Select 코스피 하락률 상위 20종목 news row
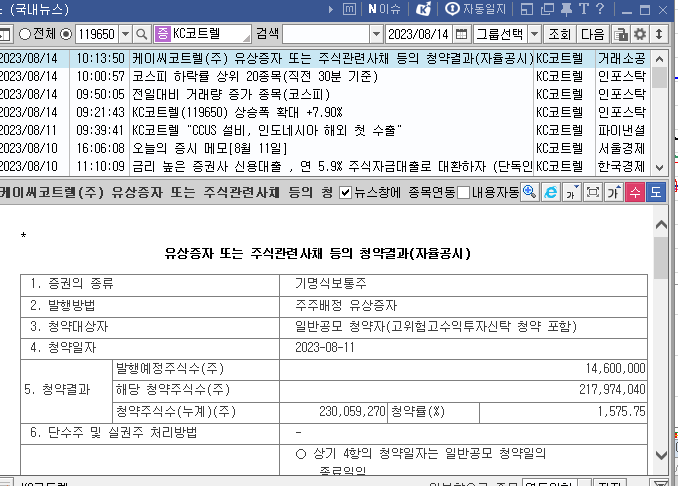This screenshot has height=486, width=678. (324, 77)
